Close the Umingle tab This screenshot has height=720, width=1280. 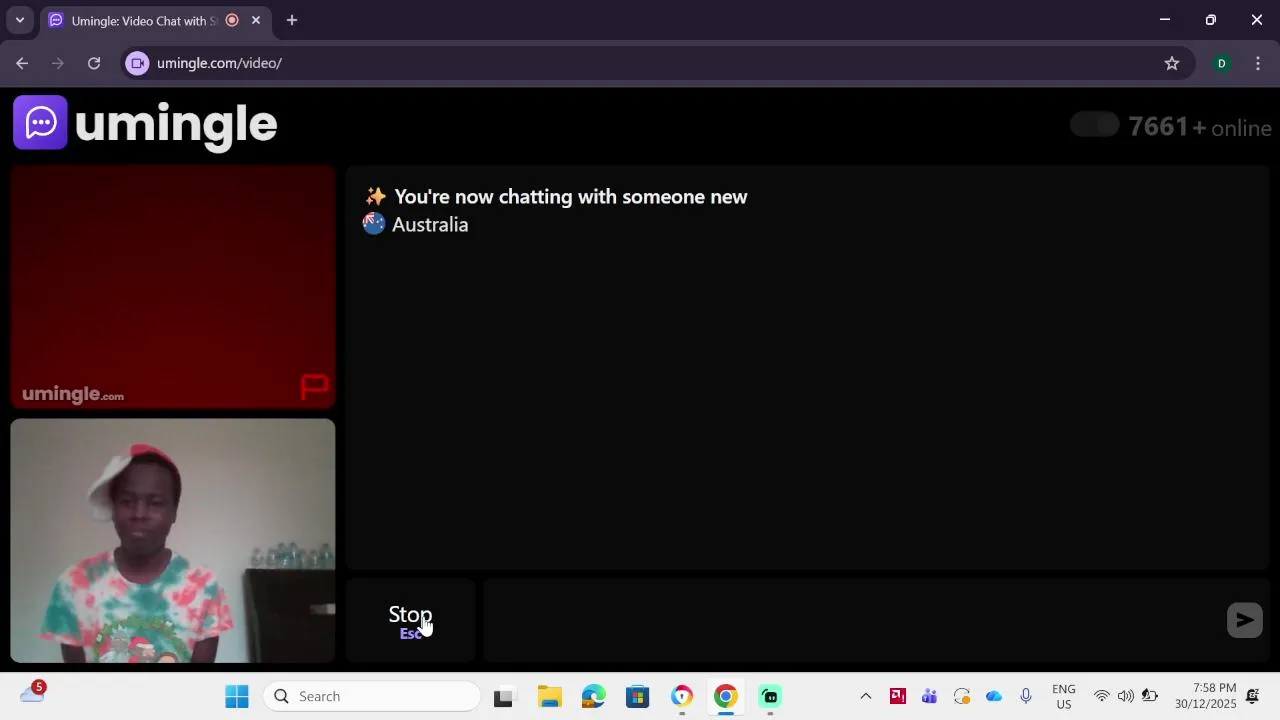256,20
